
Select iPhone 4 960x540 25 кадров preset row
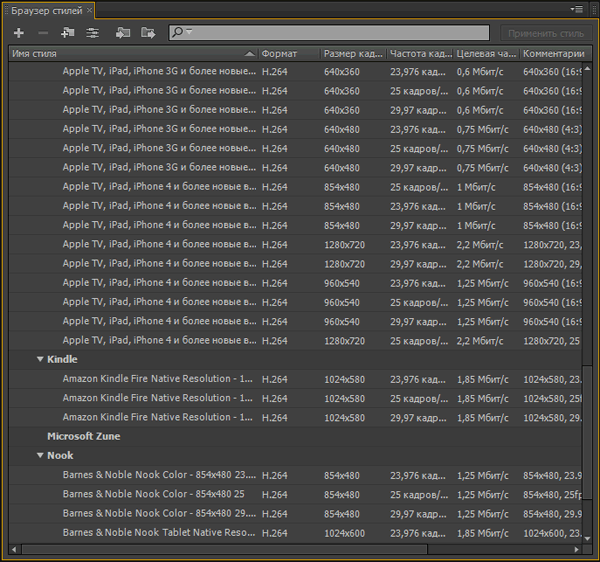tap(295, 302)
